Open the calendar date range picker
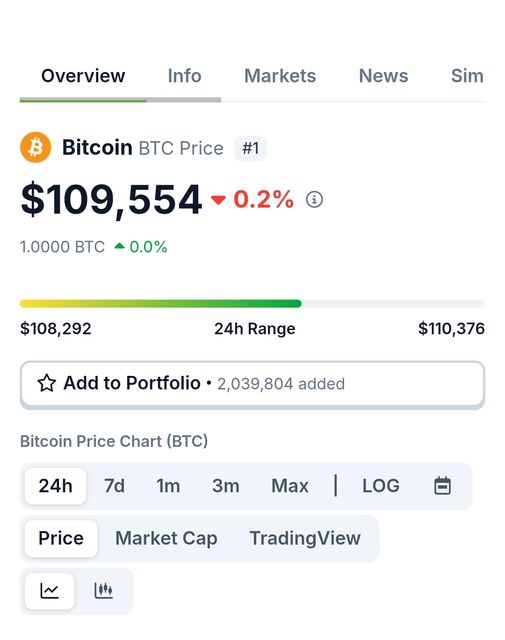This screenshot has height=640, width=505. tap(442, 486)
